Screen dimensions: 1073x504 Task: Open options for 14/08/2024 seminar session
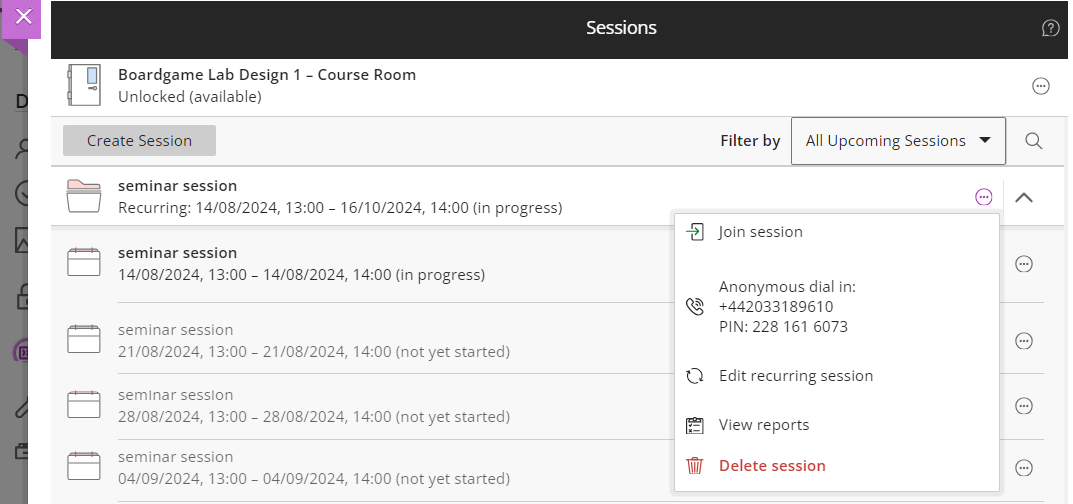[1023, 264]
